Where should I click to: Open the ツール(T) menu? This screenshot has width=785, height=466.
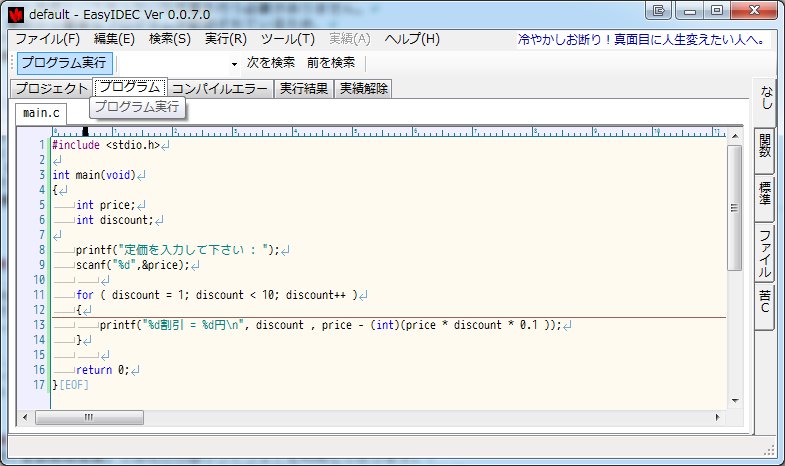coord(287,40)
